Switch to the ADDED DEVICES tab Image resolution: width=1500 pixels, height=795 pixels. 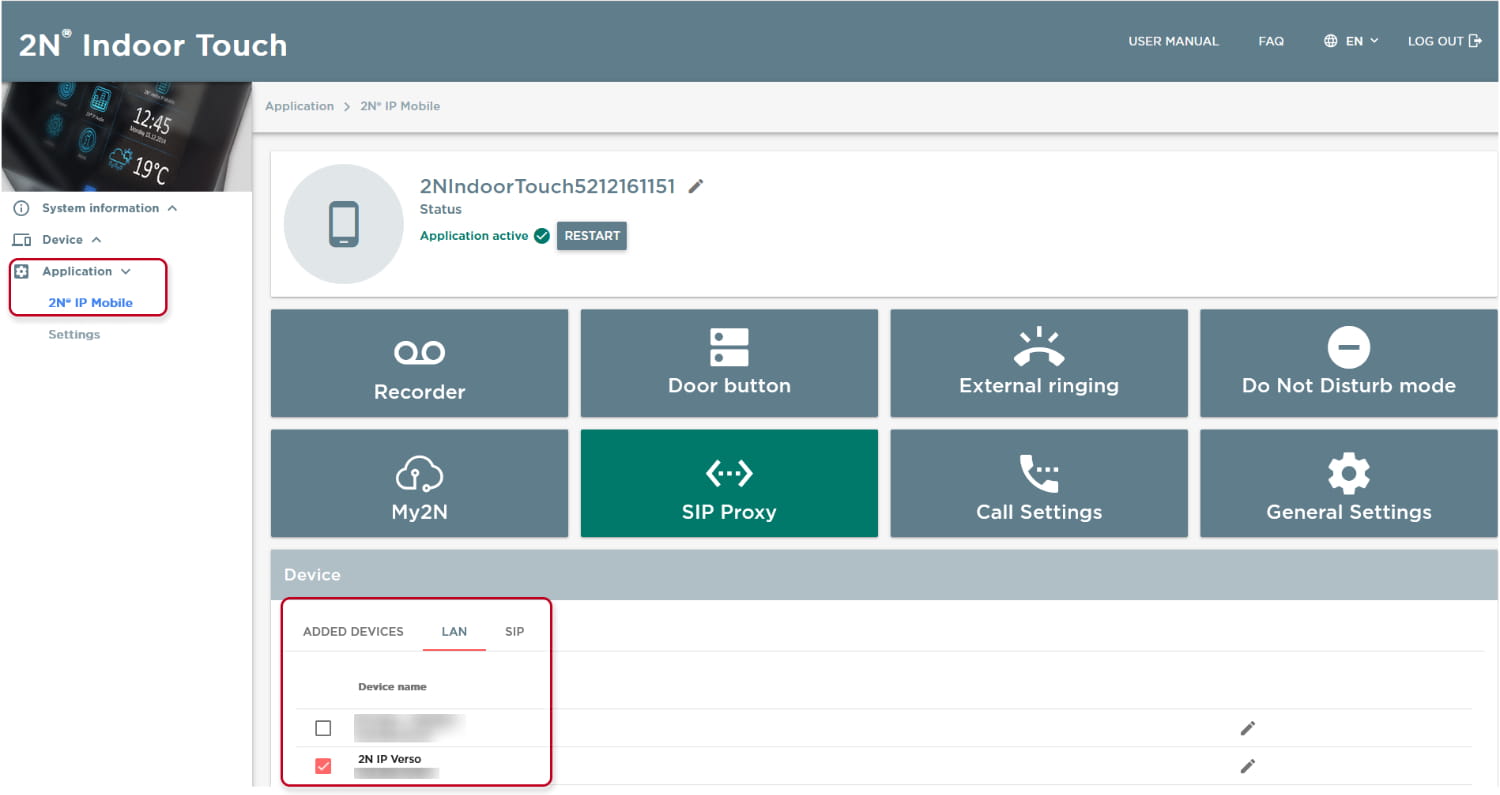353,632
